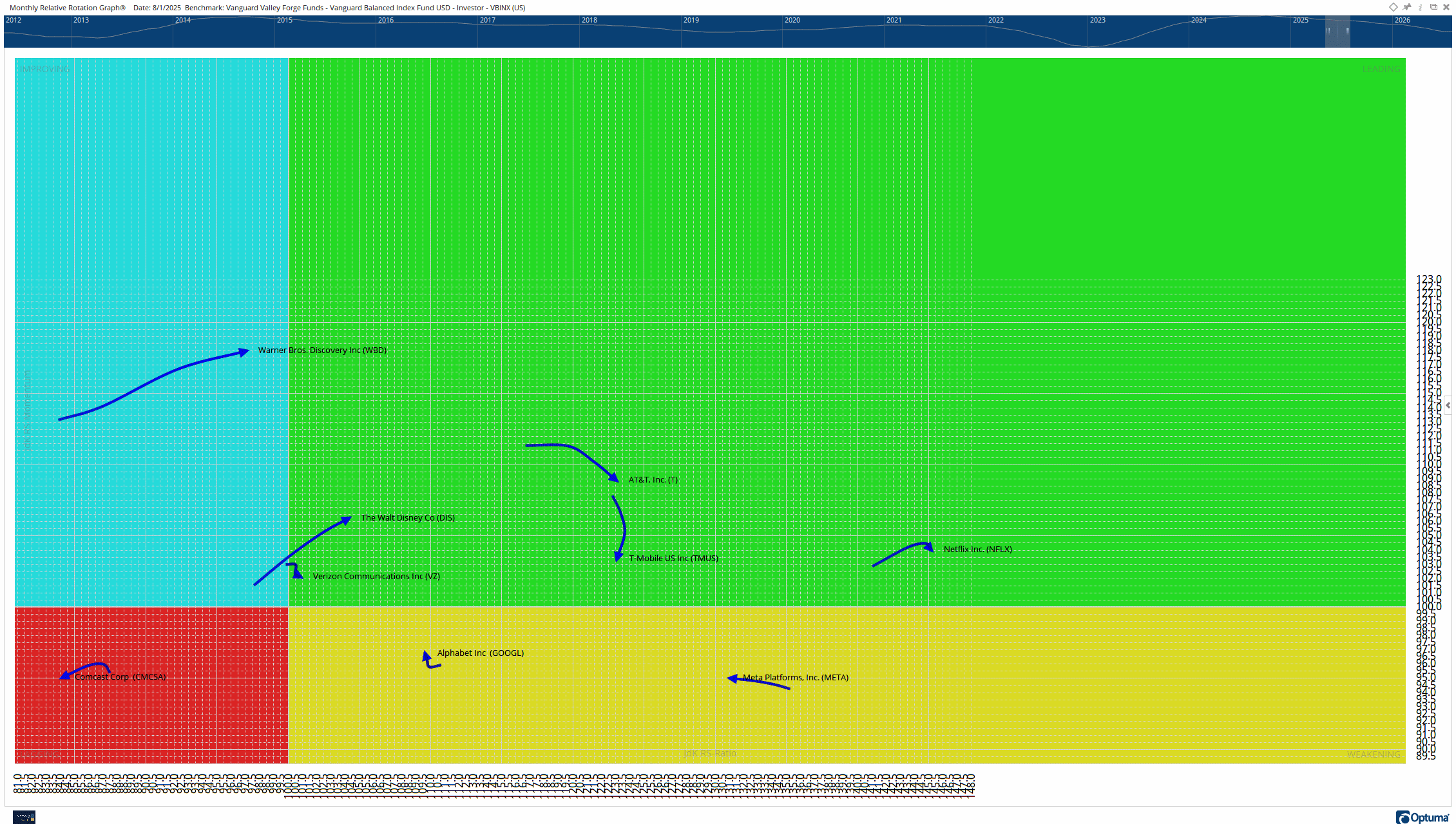Pin the Relative Rotation Graph window
Image resolution: width=1456 pixels, height=824 pixels.
tap(1407, 7)
